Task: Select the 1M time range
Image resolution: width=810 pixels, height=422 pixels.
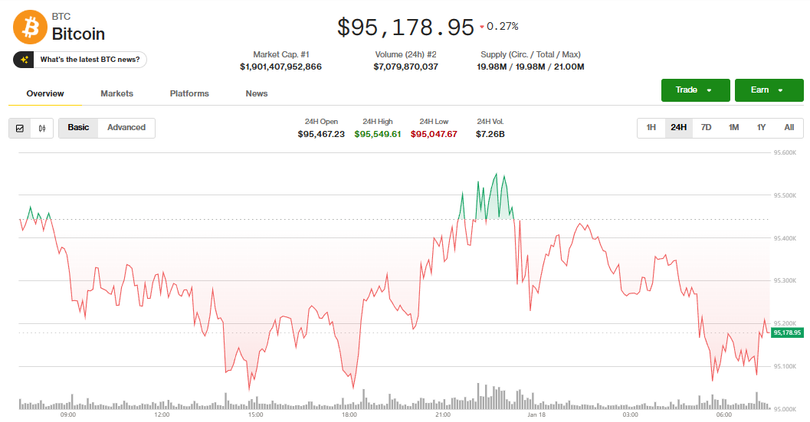Action: (x=733, y=128)
